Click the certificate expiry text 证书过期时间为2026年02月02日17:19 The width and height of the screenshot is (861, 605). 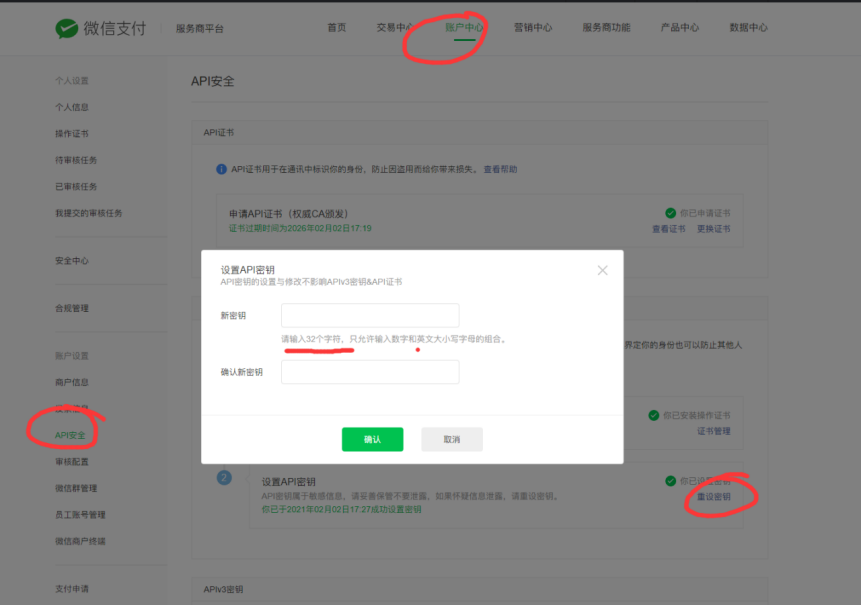(x=300, y=228)
